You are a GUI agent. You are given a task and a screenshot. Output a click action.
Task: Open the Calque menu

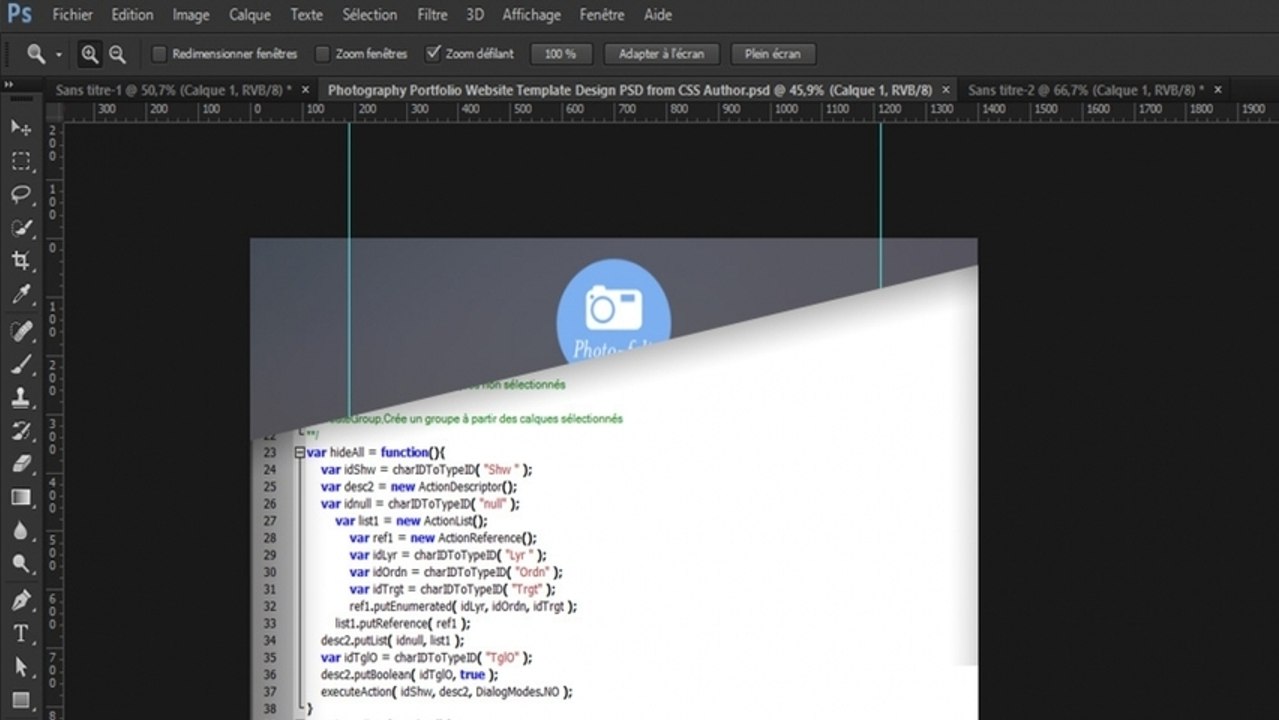[250, 15]
